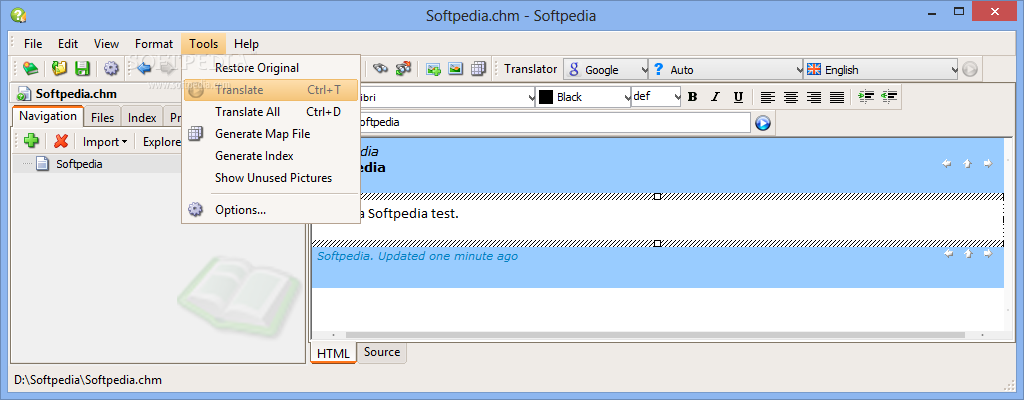1024x400 pixels.
Task: Open the Black font color dropdown
Action: 583,97
